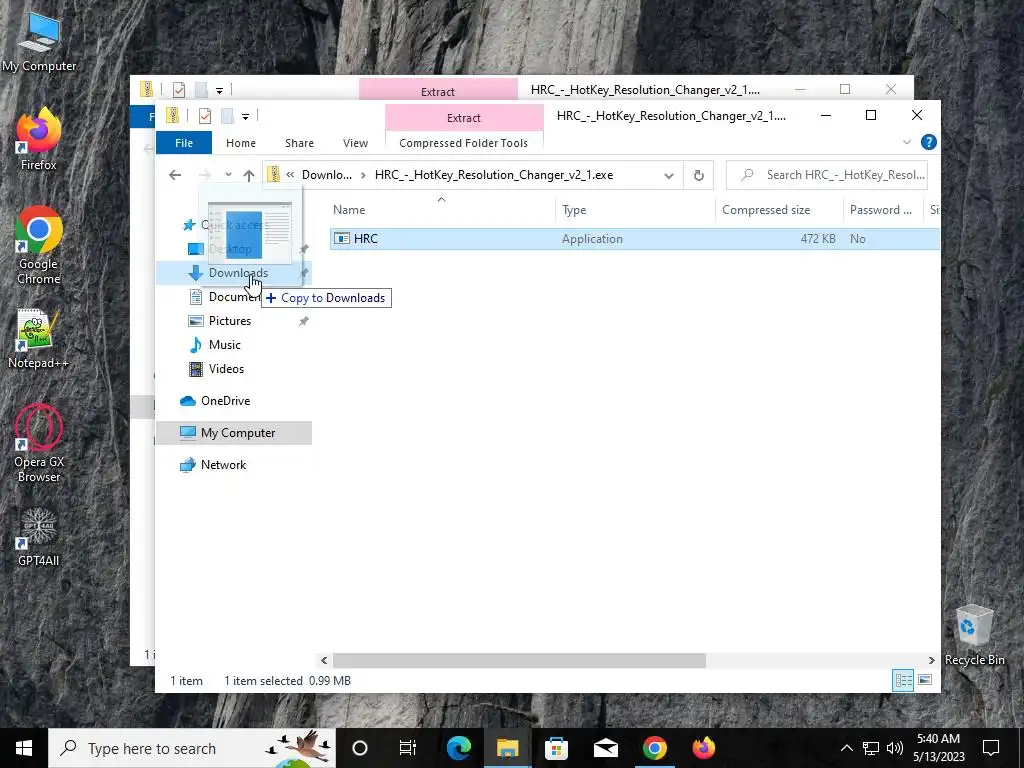Click the File Explorer taskbar icon
This screenshot has width=1024, height=768.
click(507, 748)
